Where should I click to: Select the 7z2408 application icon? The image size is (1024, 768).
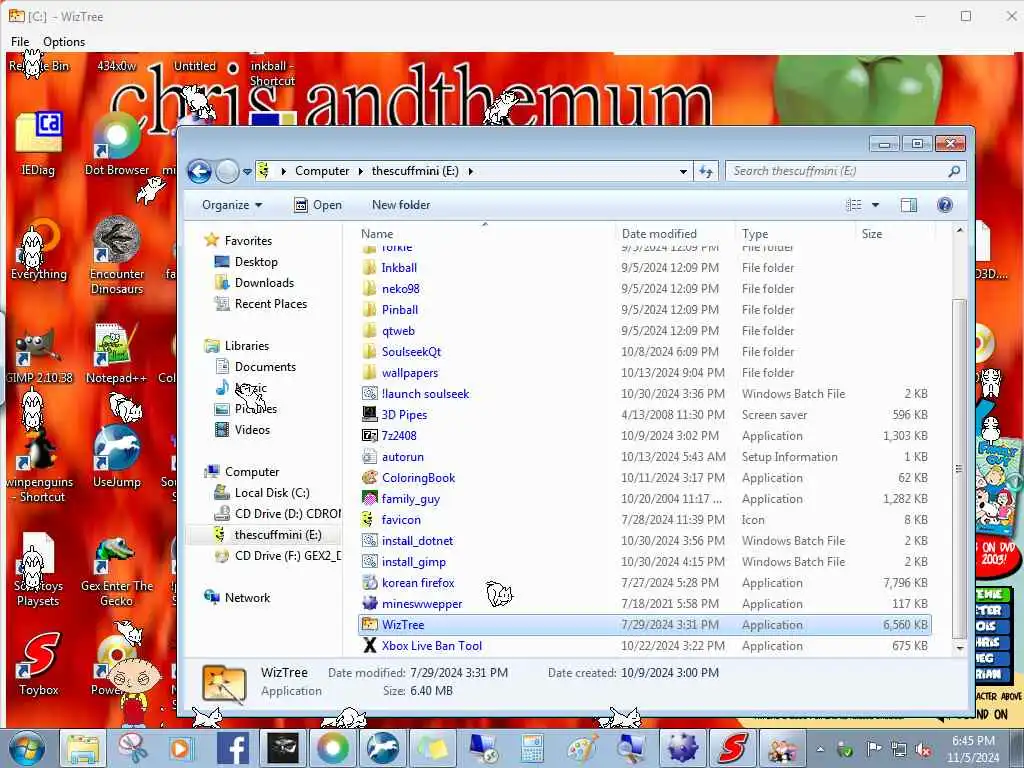370,436
